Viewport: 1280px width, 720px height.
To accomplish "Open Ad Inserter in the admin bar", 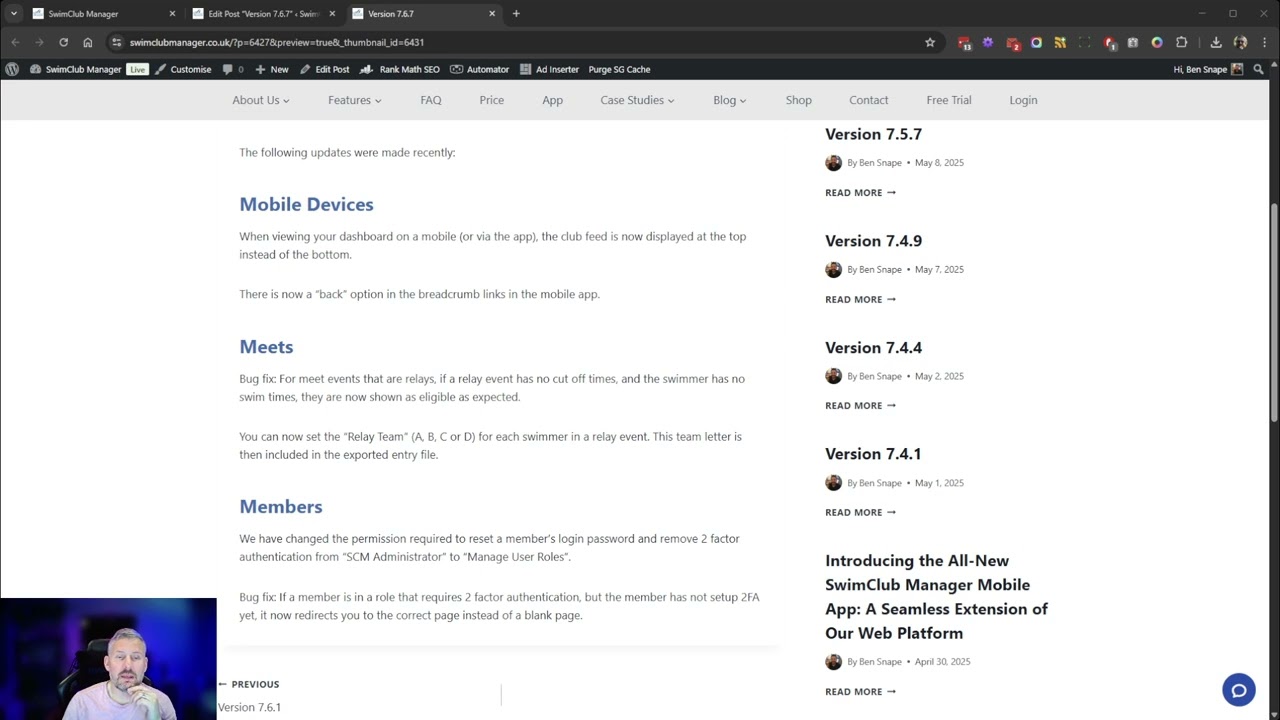I will pyautogui.click(x=549, y=69).
